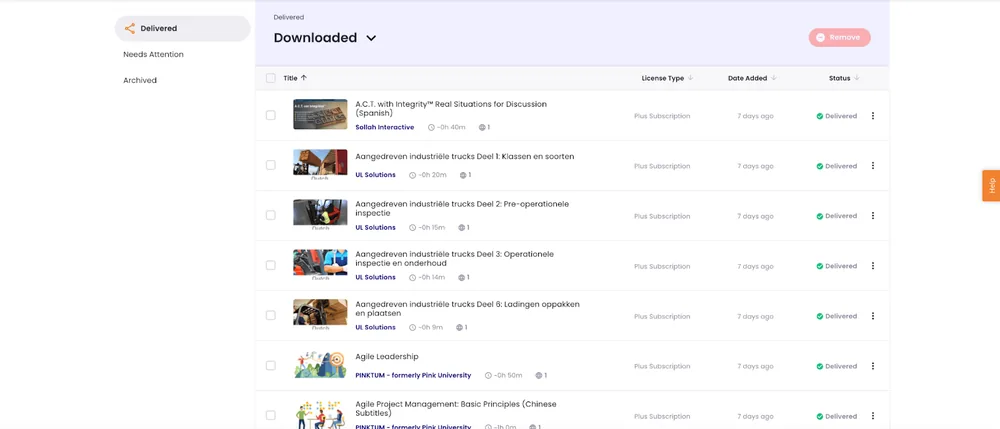Image resolution: width=1000 pixels, height=429 pixels.
Task: Sort by Date Added column
Action: [752, 78]
